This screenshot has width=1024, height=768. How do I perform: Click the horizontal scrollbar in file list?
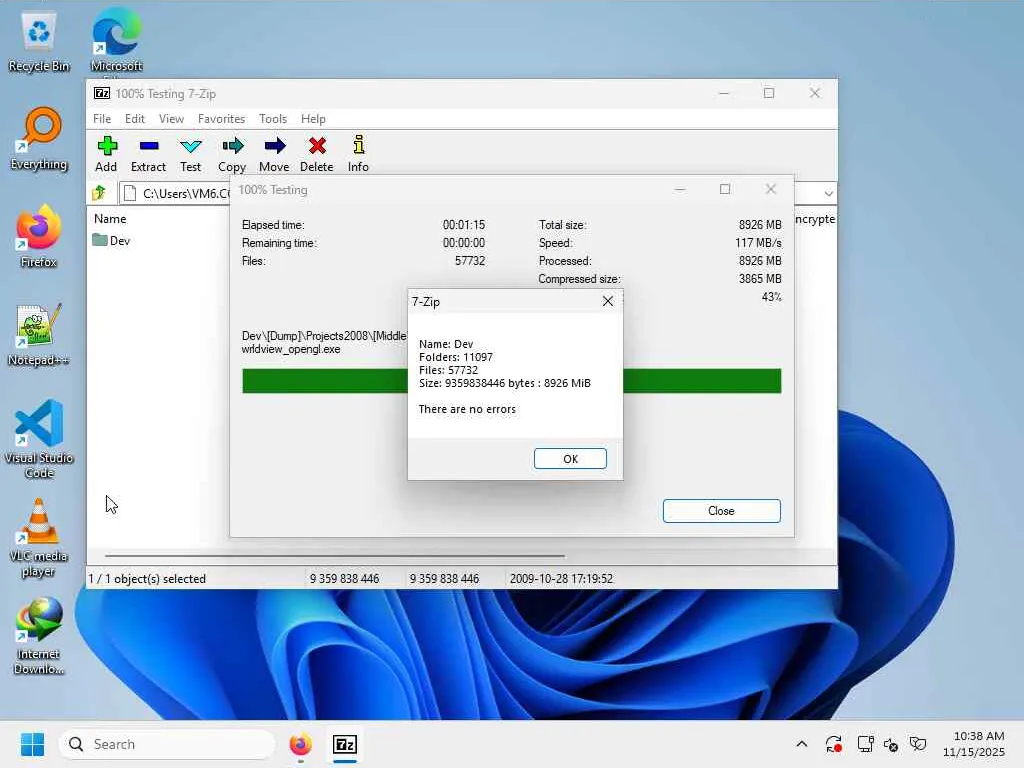pyautogui.click(x=334, y=556)
